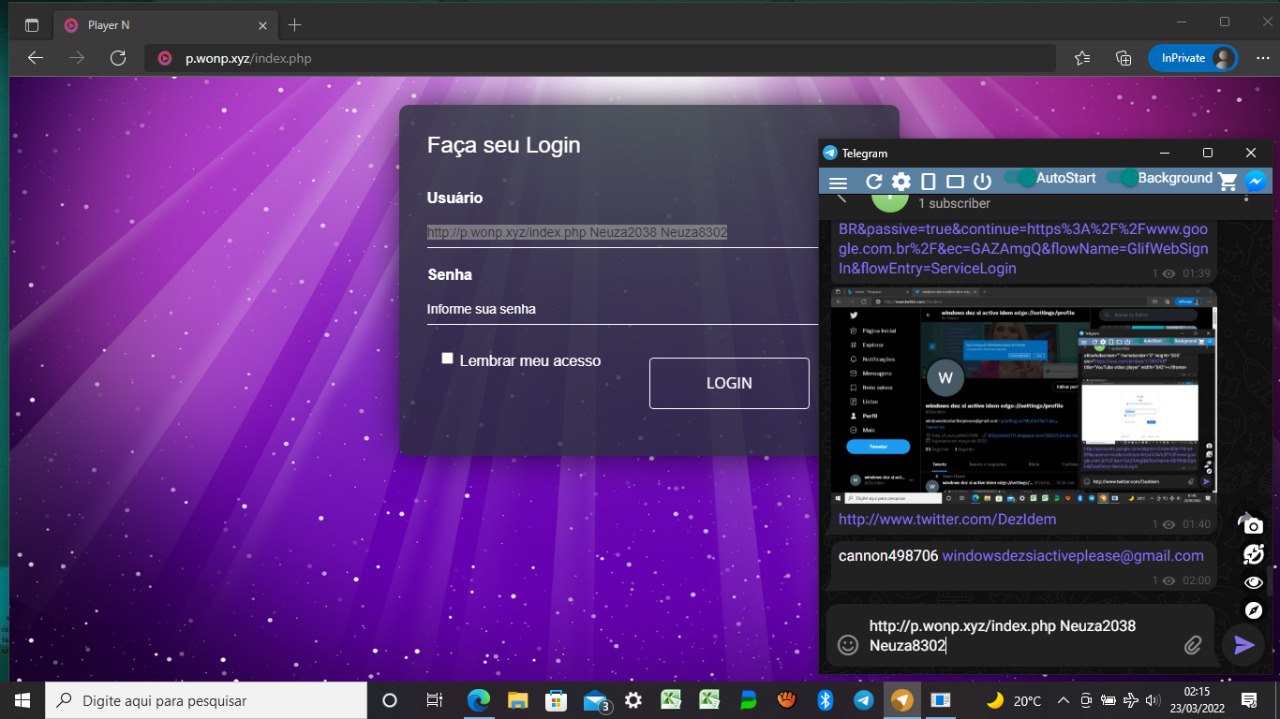Screen dimensions: 1280x719
Task: Open the windowsdezsiactiveplease@gmail.com link
Action: 1073,555
